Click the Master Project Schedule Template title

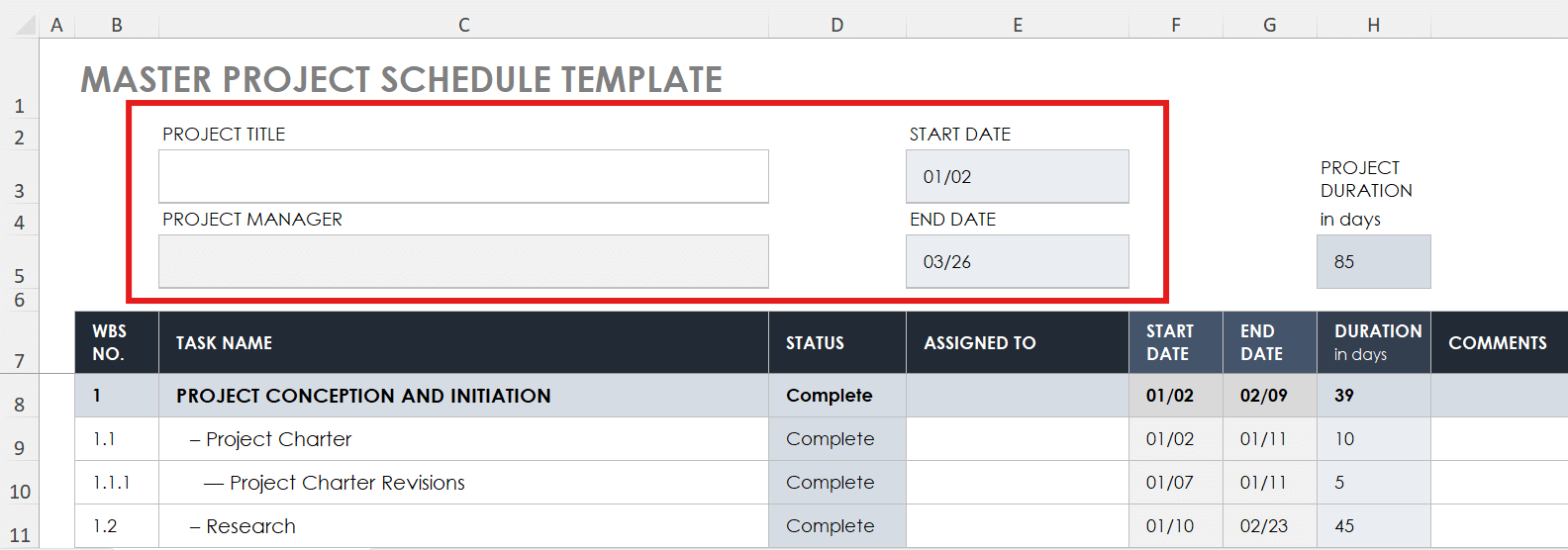401,79
